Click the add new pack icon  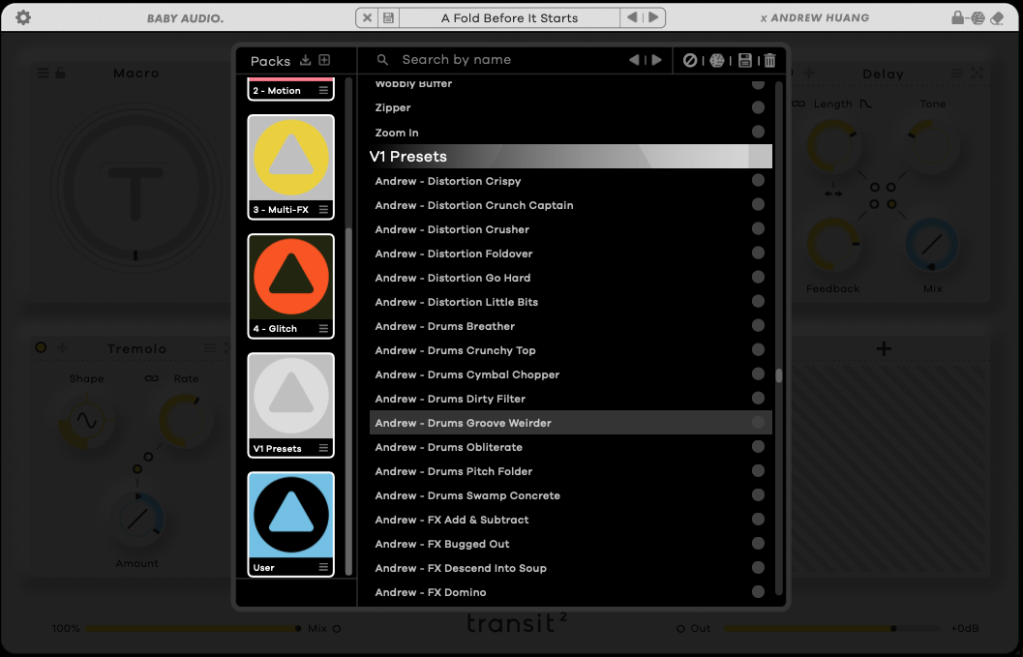tap(324, 60)
